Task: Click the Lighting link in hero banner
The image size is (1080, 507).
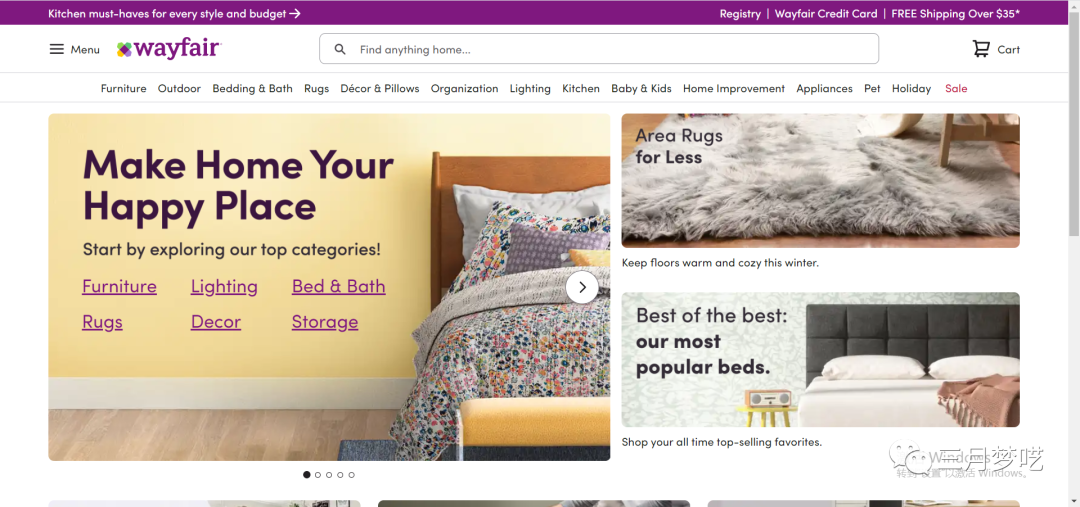Action: [224, 287]
